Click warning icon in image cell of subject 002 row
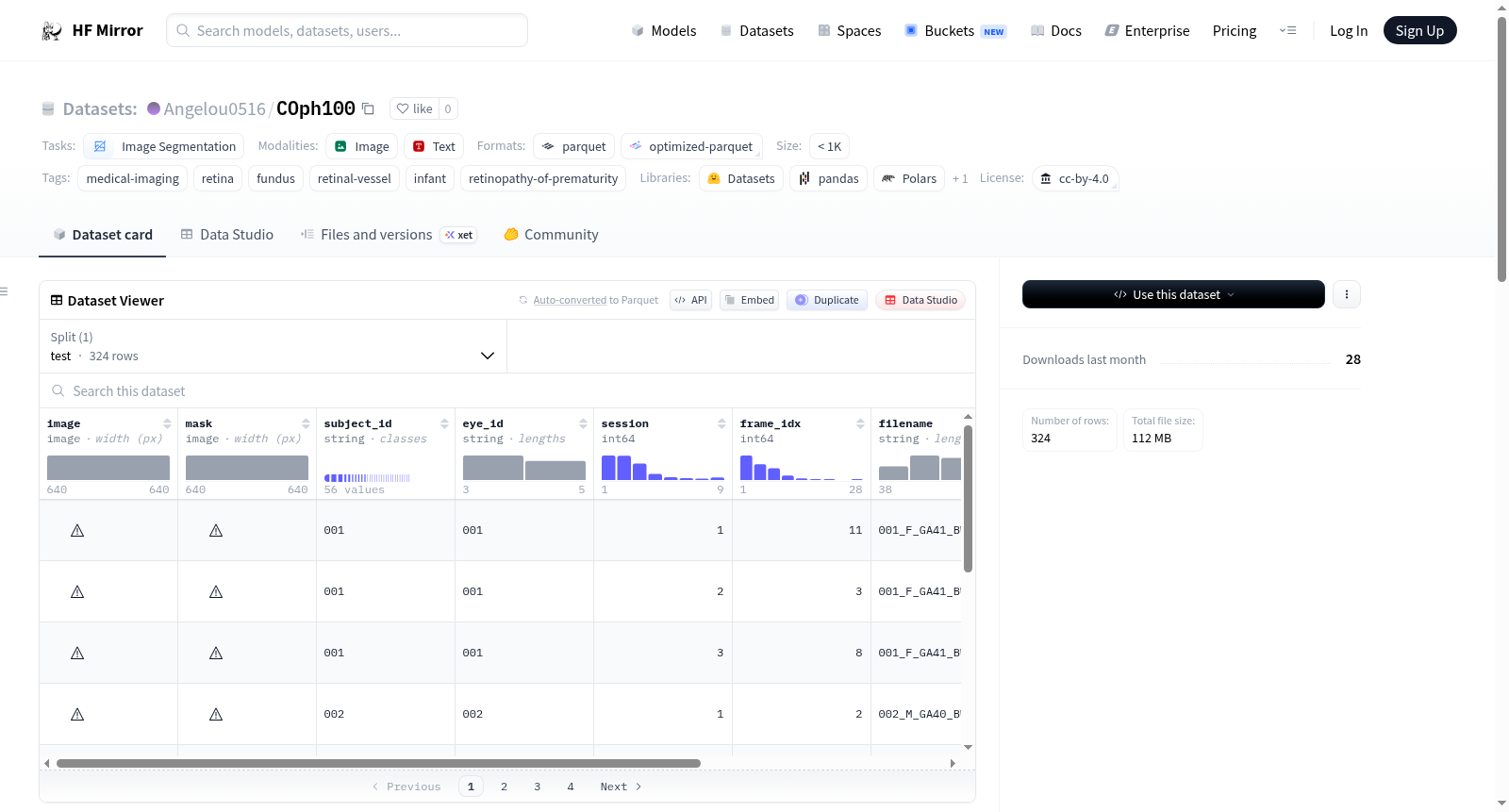Image resolution: width=1509 pixels, height=812 pixels. [77, 715]
